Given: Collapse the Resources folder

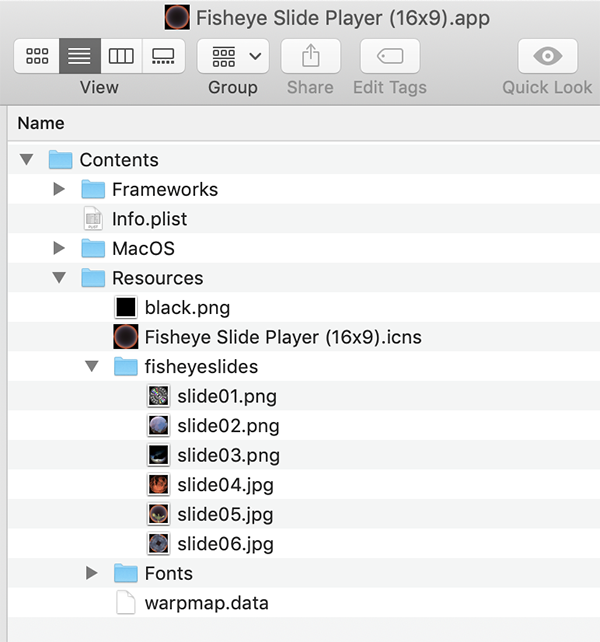Looking at the screenshot, I should click(59, 278).
